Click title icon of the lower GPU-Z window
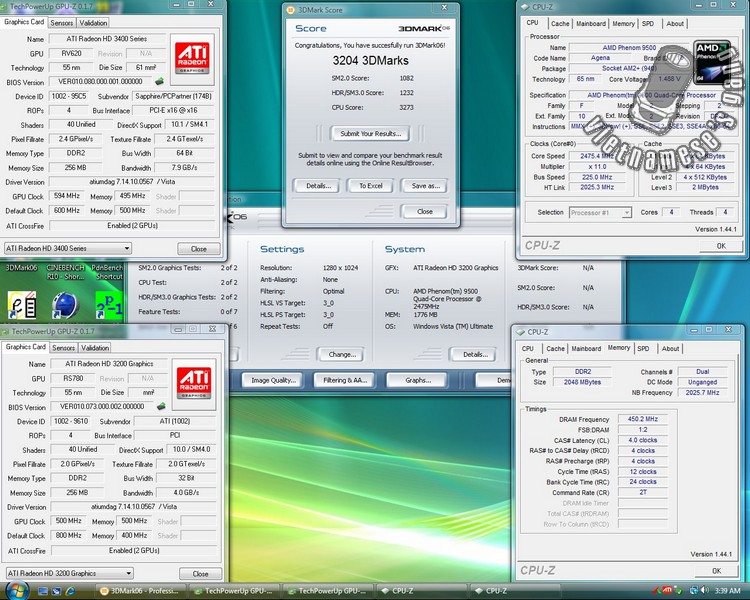 [5, 331]
